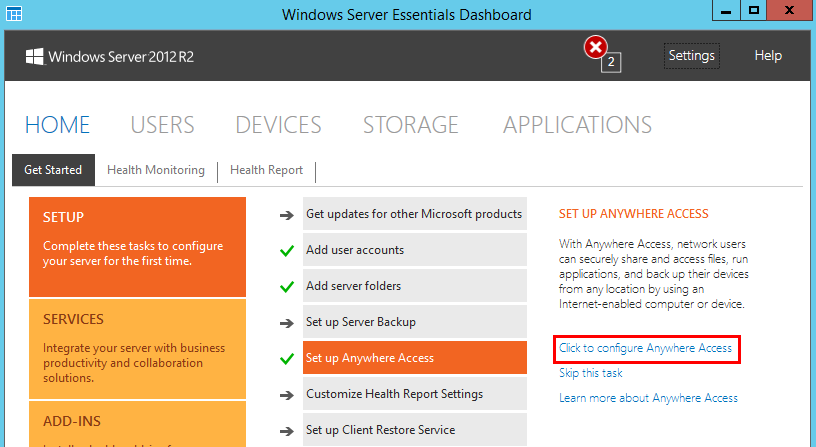Screen dimensions: 816x447
Task: Open the Health Monitoring tab
Action: pyautogui.click(x=156, y=170)
